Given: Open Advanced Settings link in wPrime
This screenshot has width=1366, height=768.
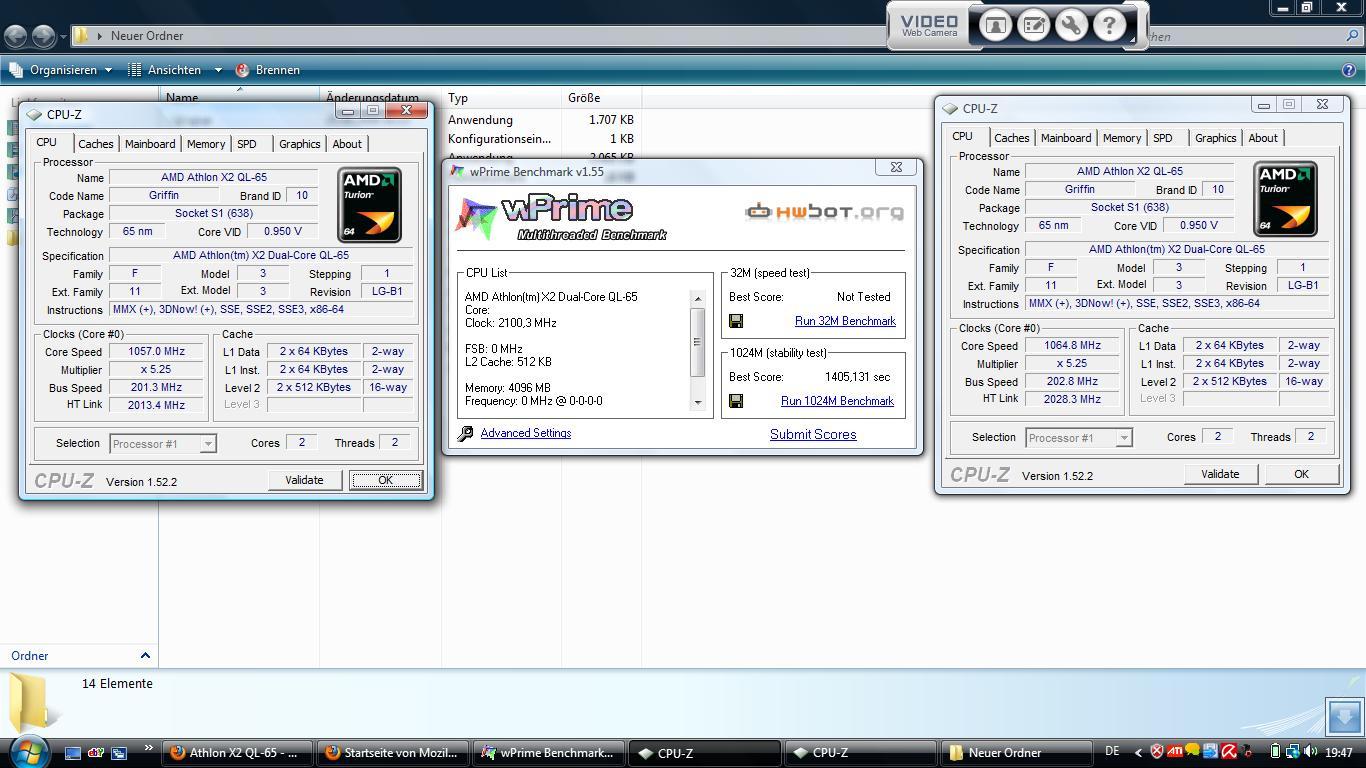Looking at the screenshot, I should point(525,433).
